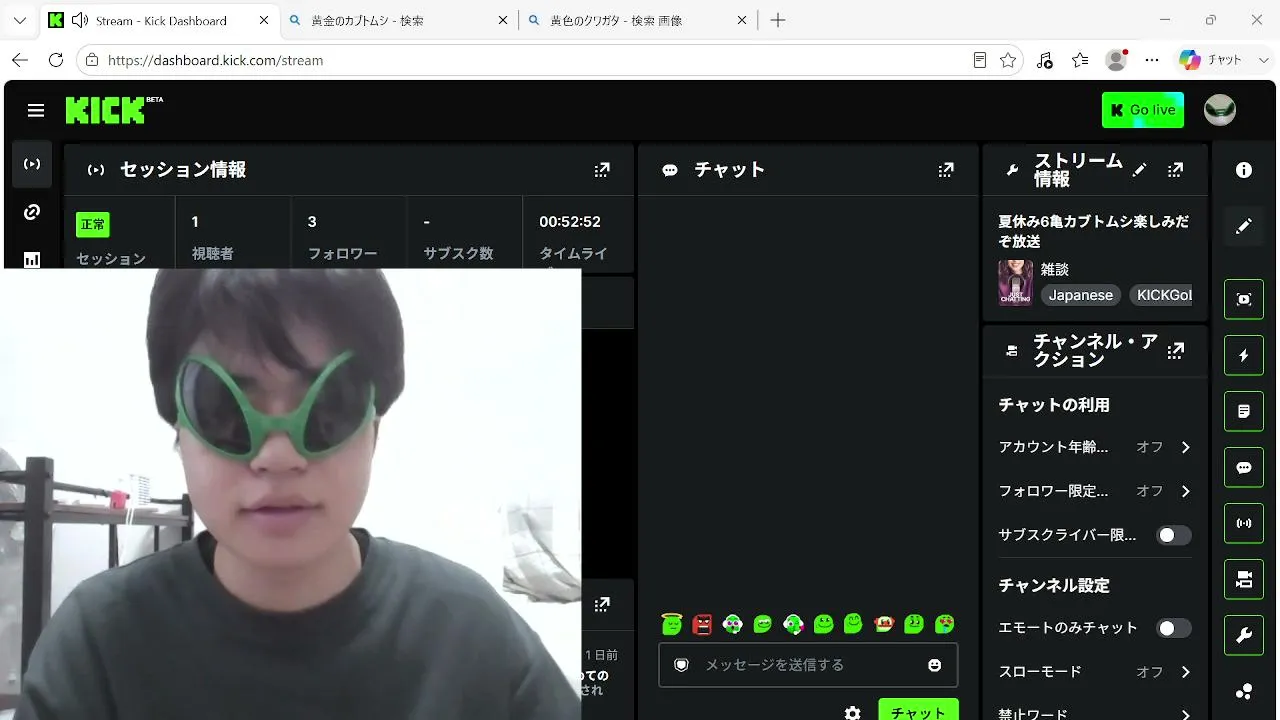Viewport: 1280px width, 720px height.
Task: Open the browser tab list dropdown
Action: (x=20, y=20)
